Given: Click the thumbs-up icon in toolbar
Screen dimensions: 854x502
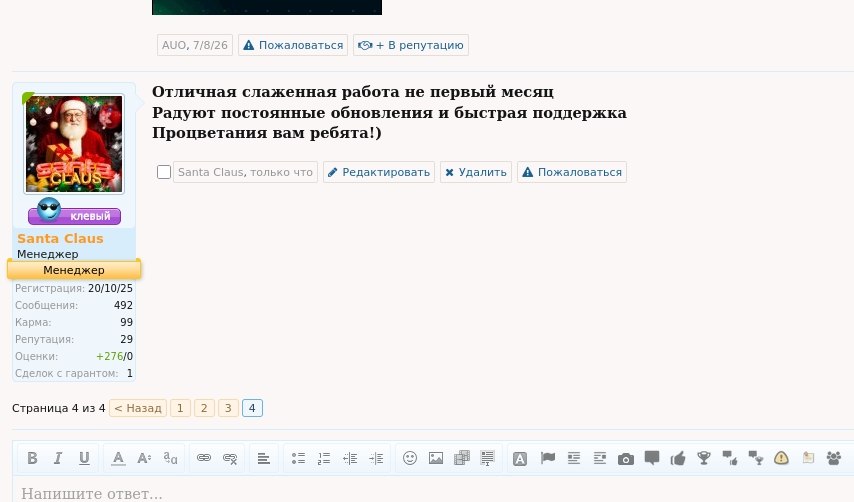Looking at the screenshot, I should pos(678,458).
